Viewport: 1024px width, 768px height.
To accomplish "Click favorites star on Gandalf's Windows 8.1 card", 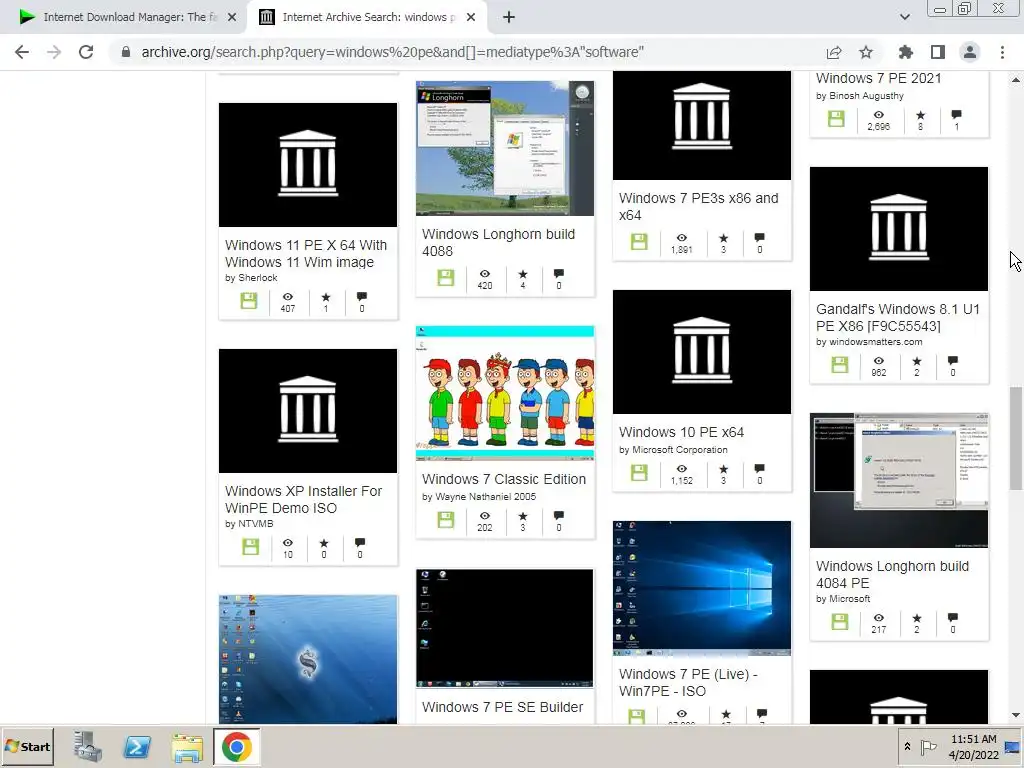I will pos(917,361).
